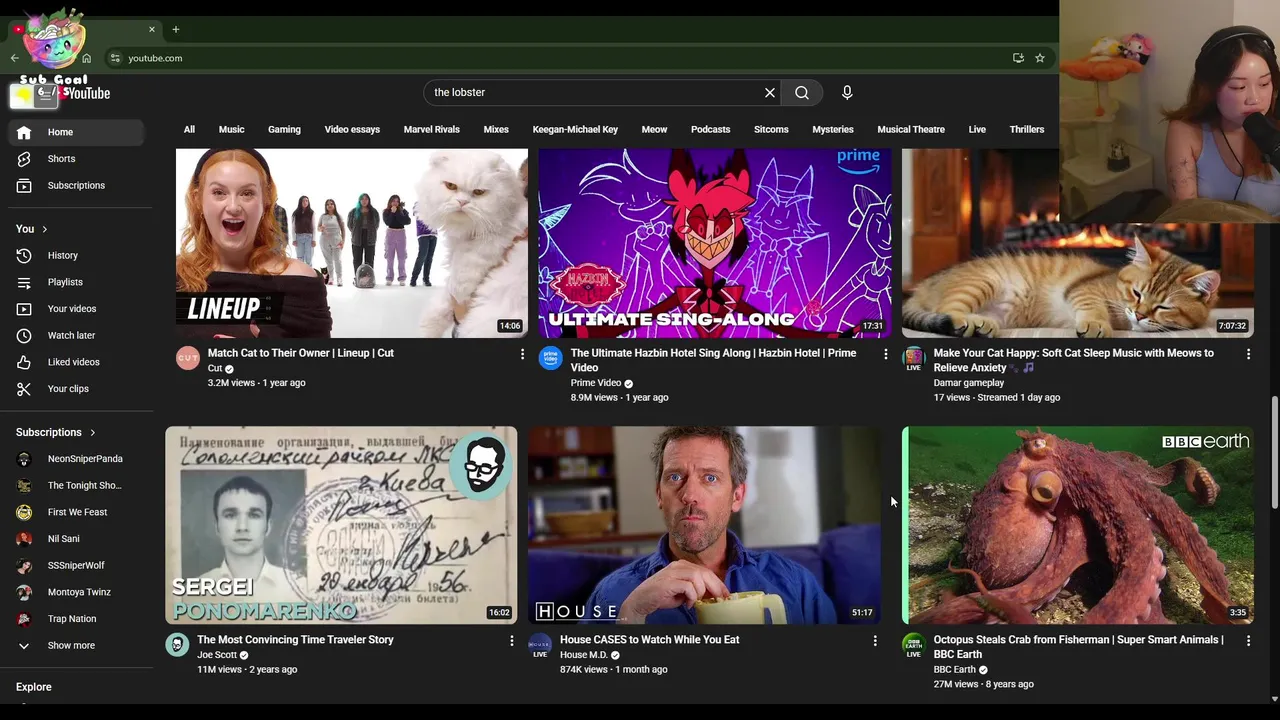This screenshot has height=720, width=1280.
Task: Select the Mysteries filter chip
Action: [x=833, y=130]
